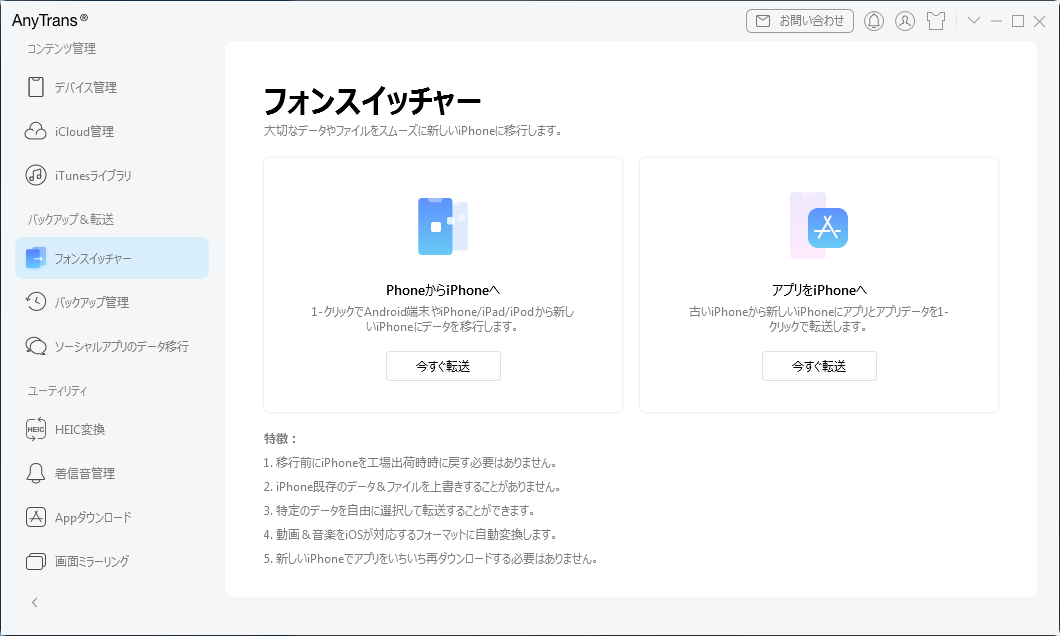The width and height of the screenshot is (1060, 636).
Task: Click the 着信音管理 bell icon in sidebar
Action: tap(36, 474)
